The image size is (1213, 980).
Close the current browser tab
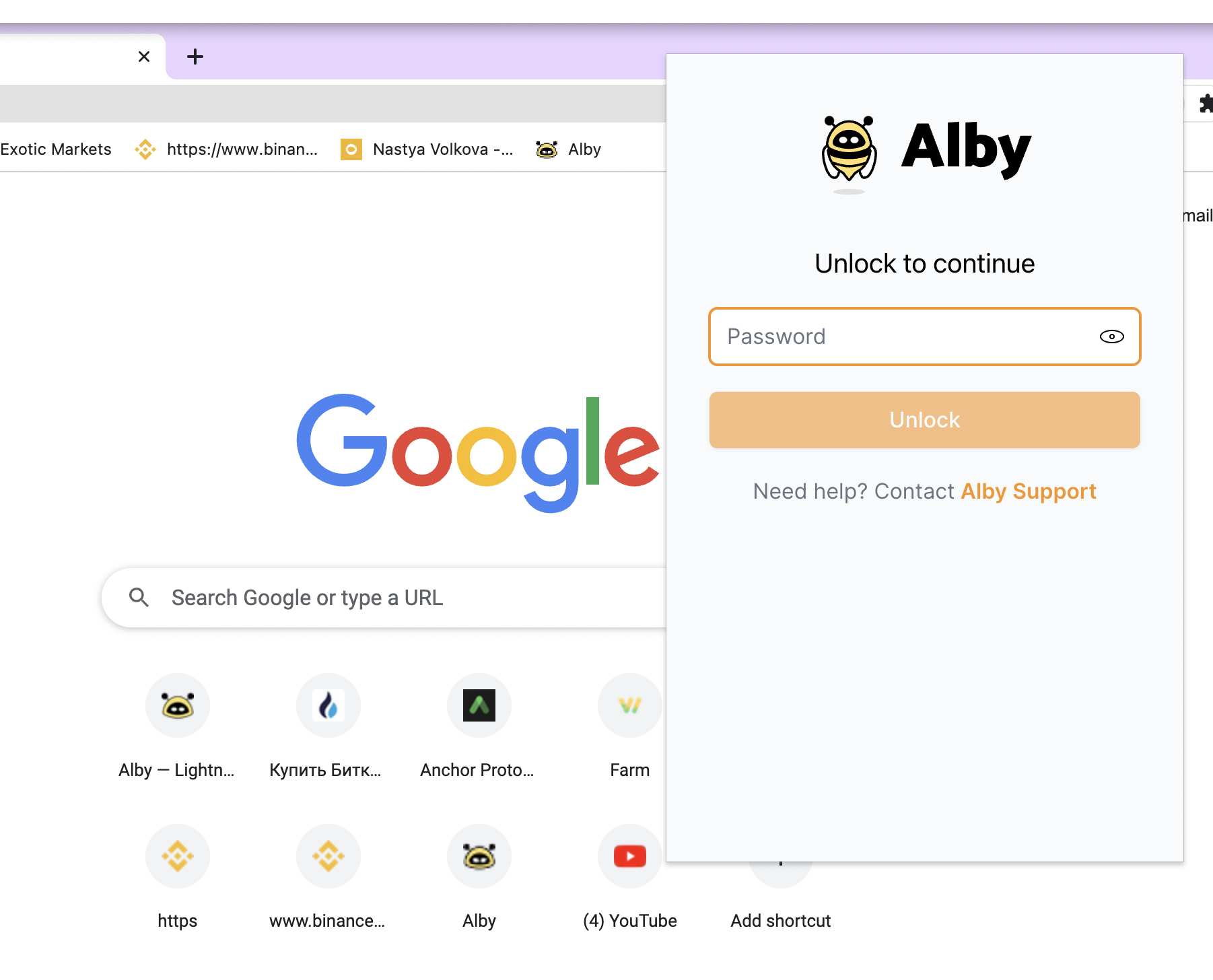pos(144,57)
